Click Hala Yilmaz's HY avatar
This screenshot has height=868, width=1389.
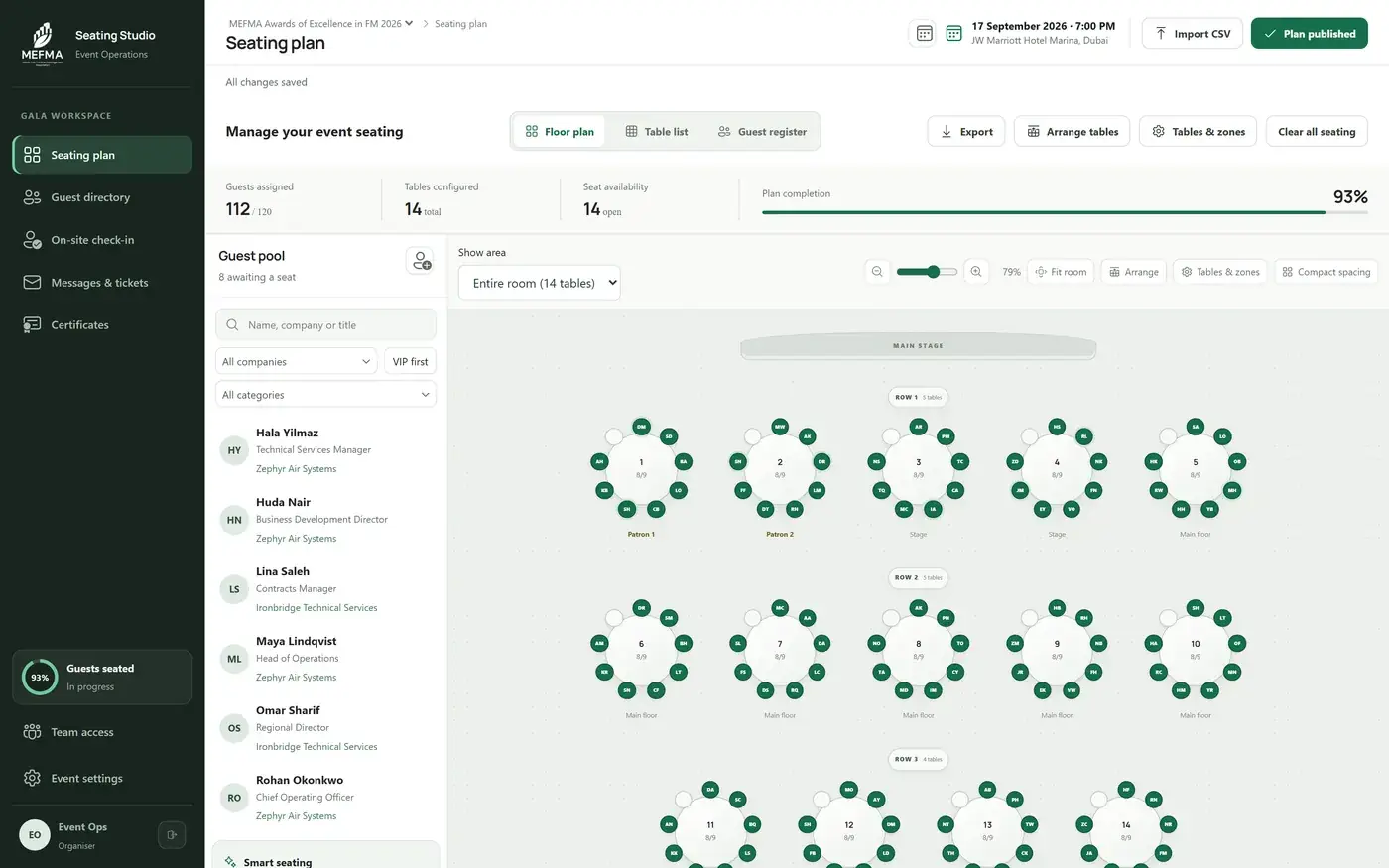coord(234,450)
